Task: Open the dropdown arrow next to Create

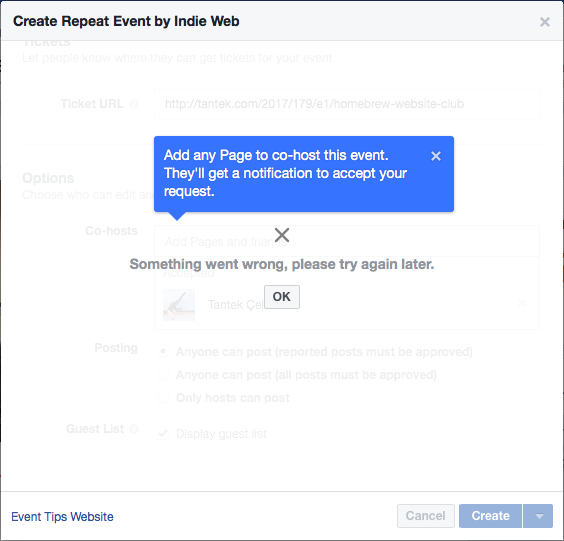Action: click(x=538, y=516)
